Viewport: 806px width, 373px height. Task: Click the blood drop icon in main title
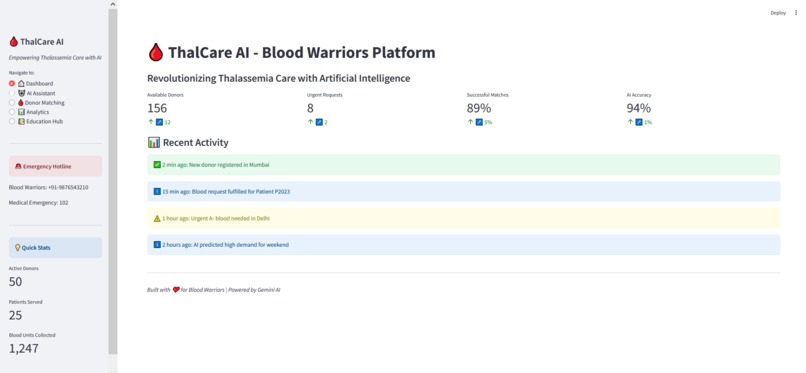155,52
